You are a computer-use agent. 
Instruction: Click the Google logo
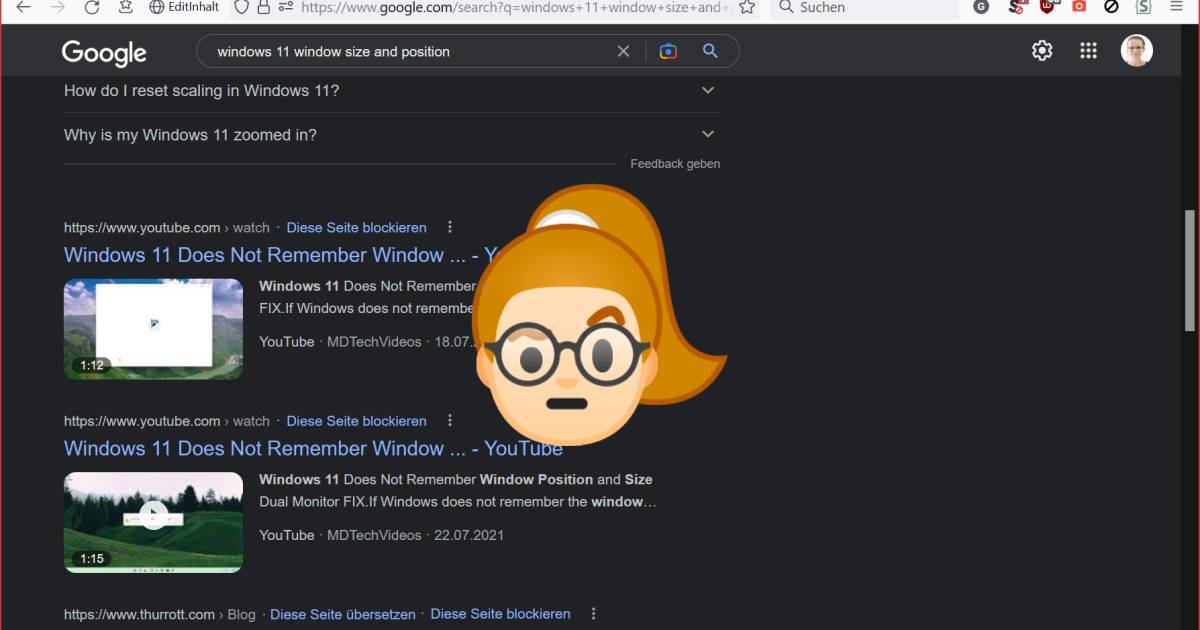(103, 52)
